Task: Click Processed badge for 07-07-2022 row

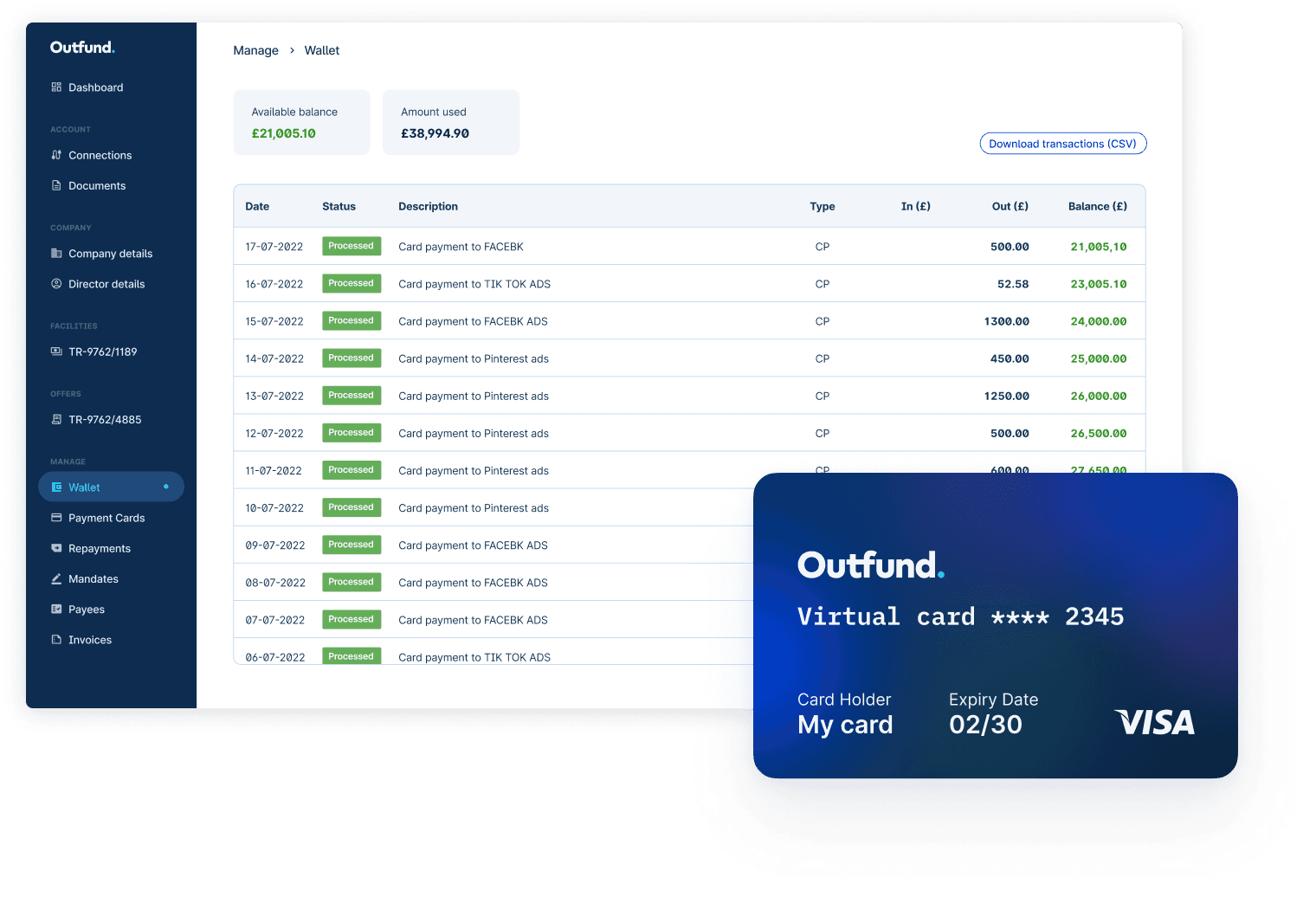Action: 352,619
